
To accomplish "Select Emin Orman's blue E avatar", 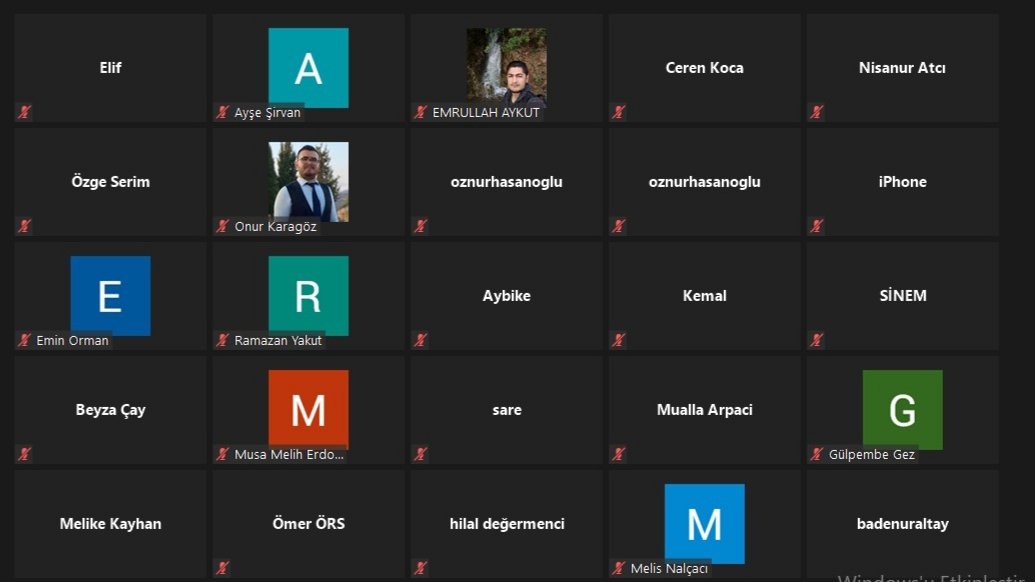I will point(110,296).
